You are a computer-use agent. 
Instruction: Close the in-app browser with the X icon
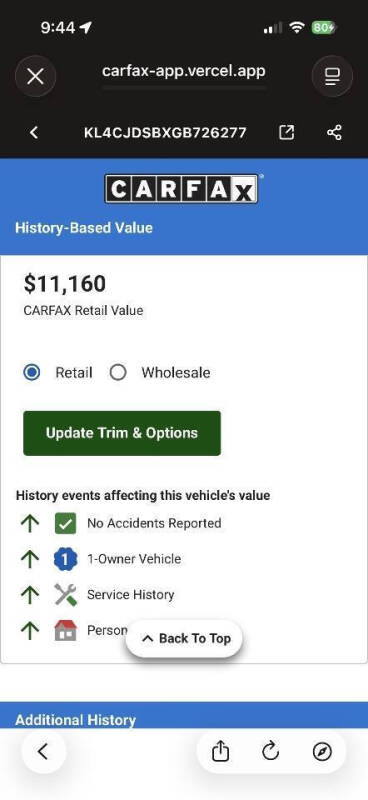point(35,77)
